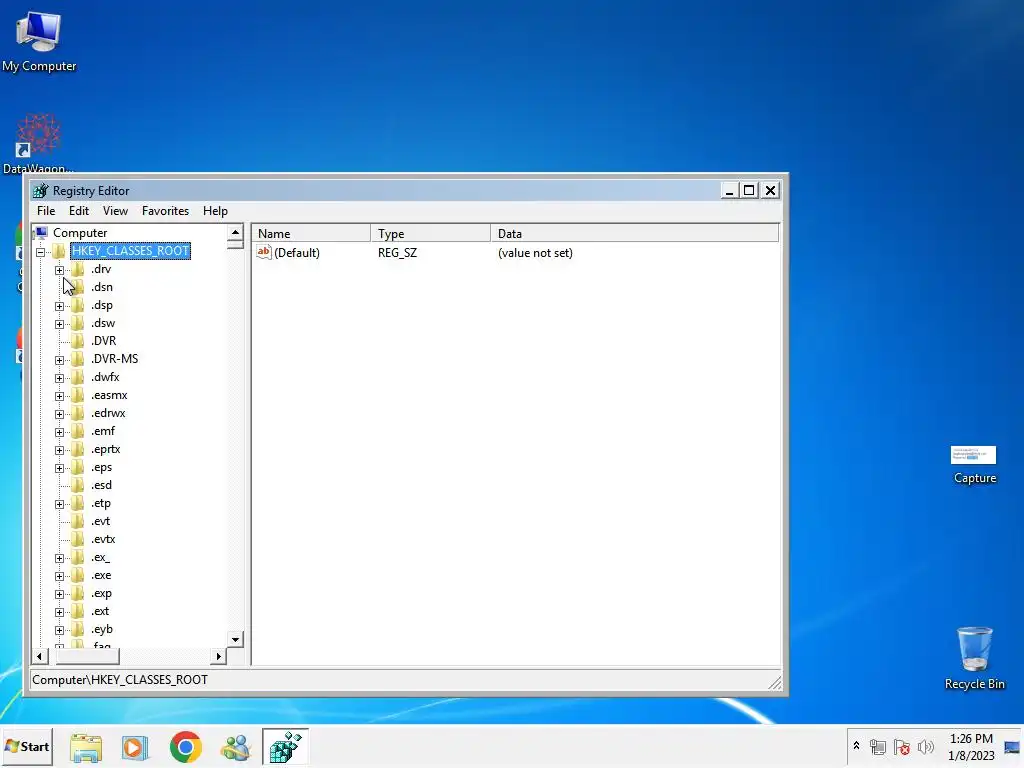Show hidden system tray icons

pos(856,746)
